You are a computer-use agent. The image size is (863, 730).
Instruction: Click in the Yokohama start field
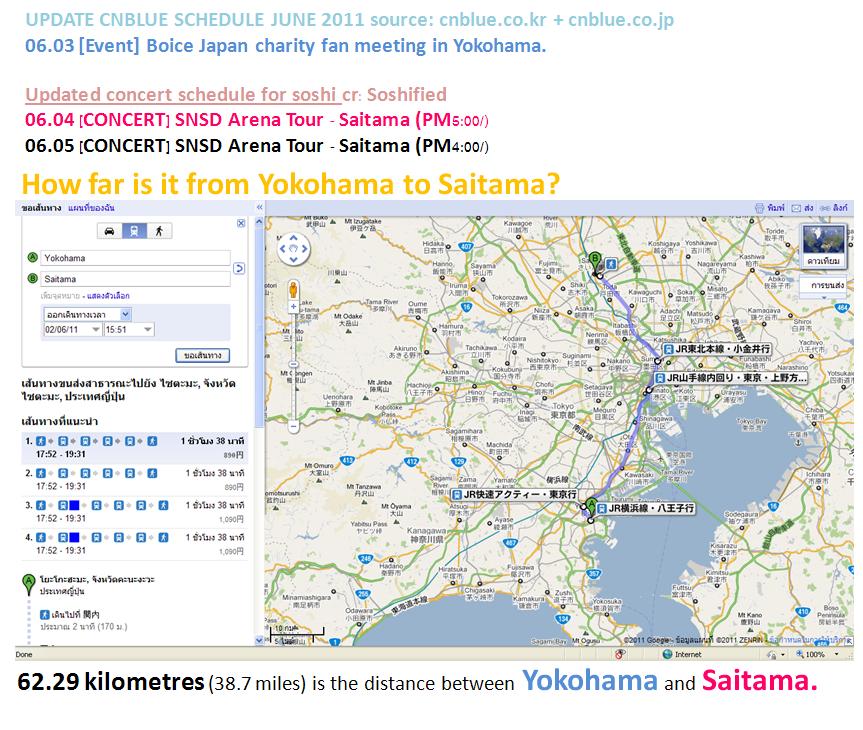tap(136, 258)
